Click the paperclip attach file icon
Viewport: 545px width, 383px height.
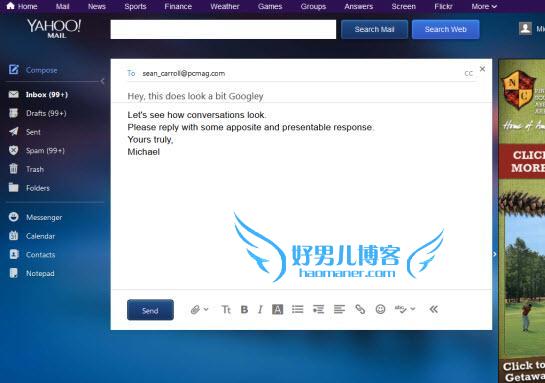point(195,309)
